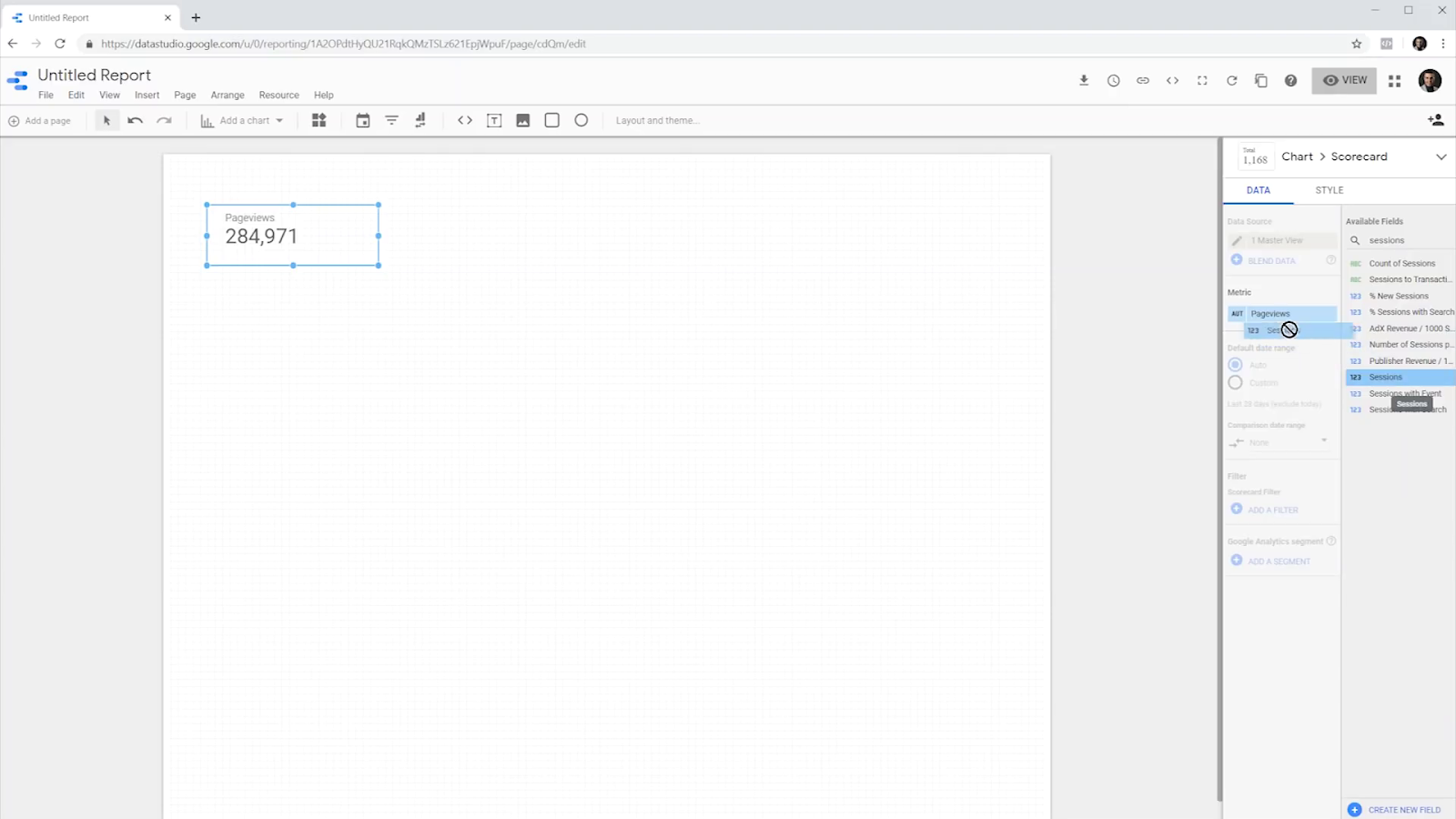Make a copy of this report
This screenshot has height=819, width=1456.
tap(1261, 80)
